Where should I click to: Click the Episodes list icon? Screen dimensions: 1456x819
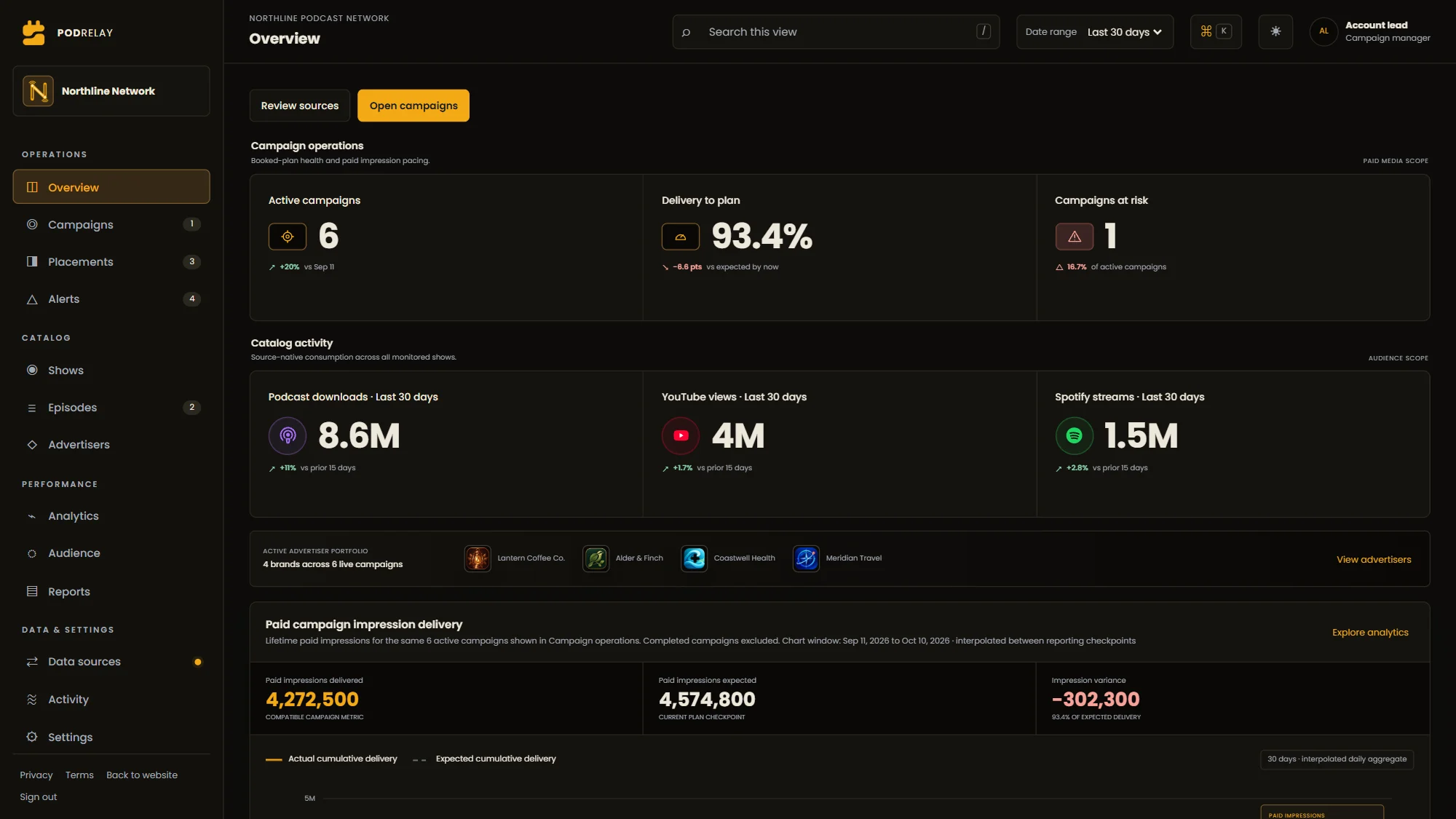(32, 408)
